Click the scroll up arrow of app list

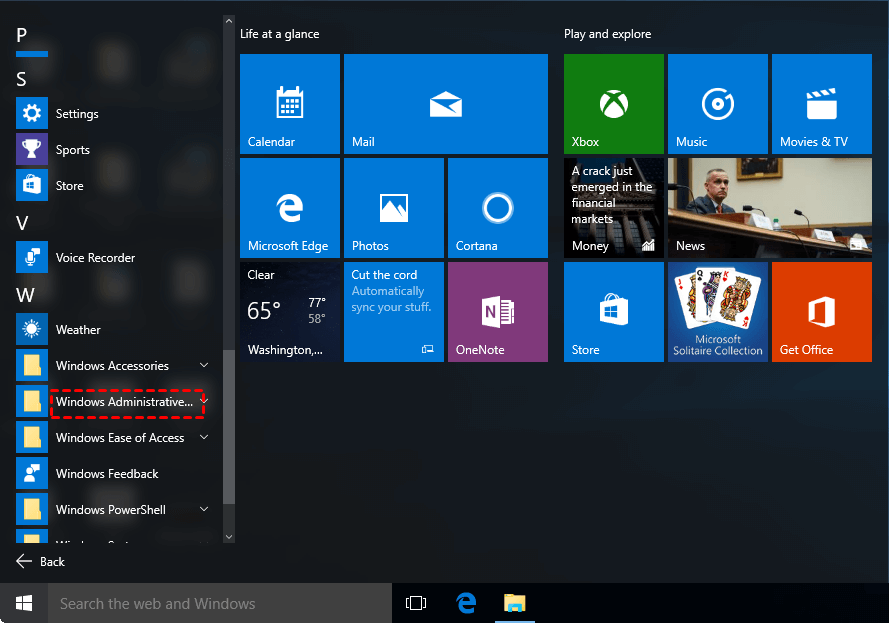click(x=229, y=21)
